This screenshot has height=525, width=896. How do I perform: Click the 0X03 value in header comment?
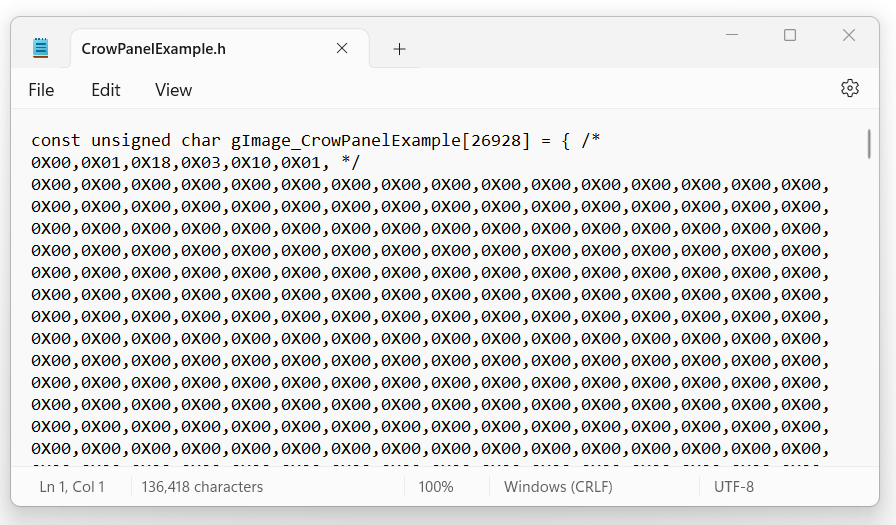(201, 163)
